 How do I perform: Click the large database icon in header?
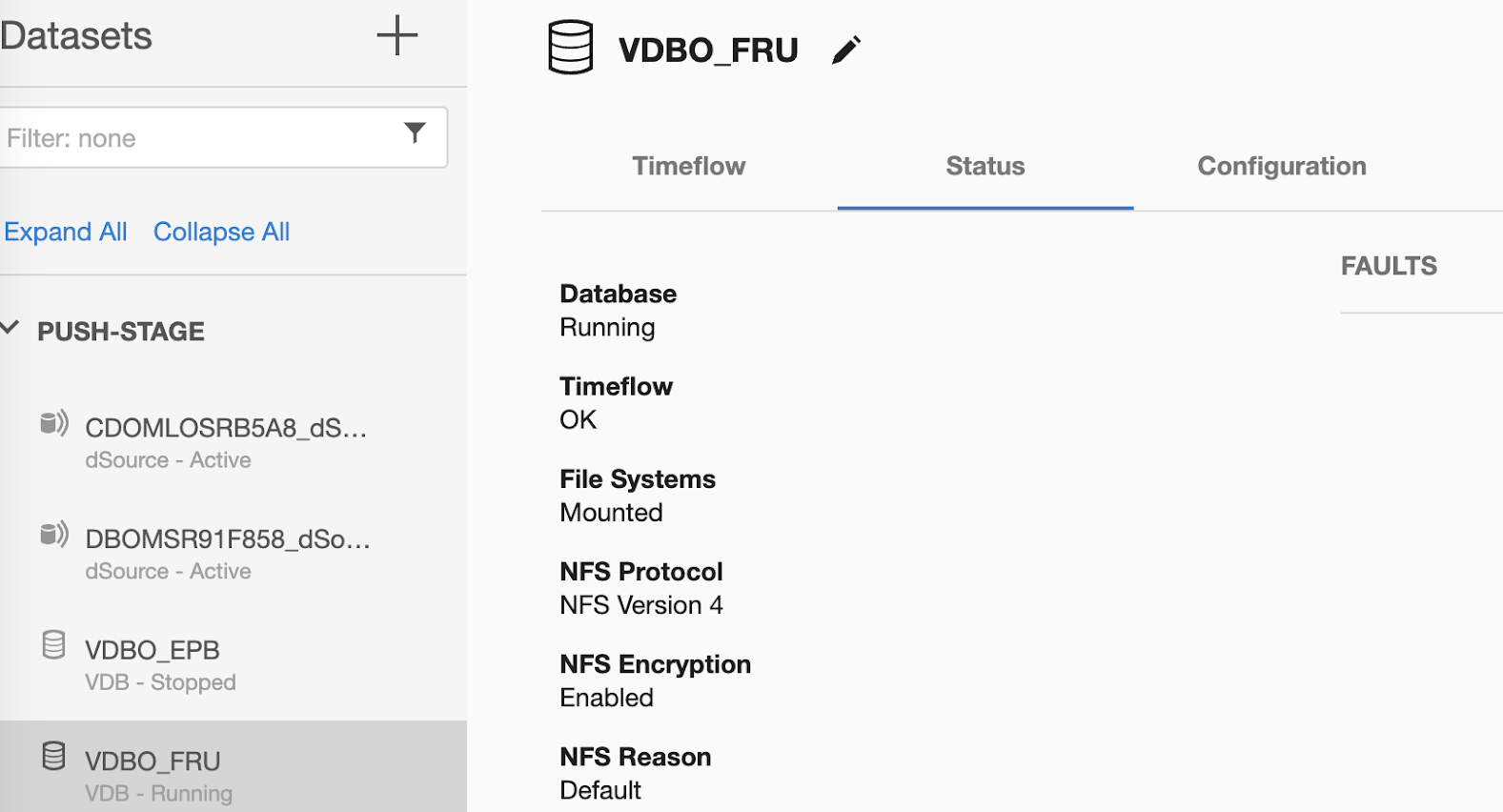tap(571, 49)
